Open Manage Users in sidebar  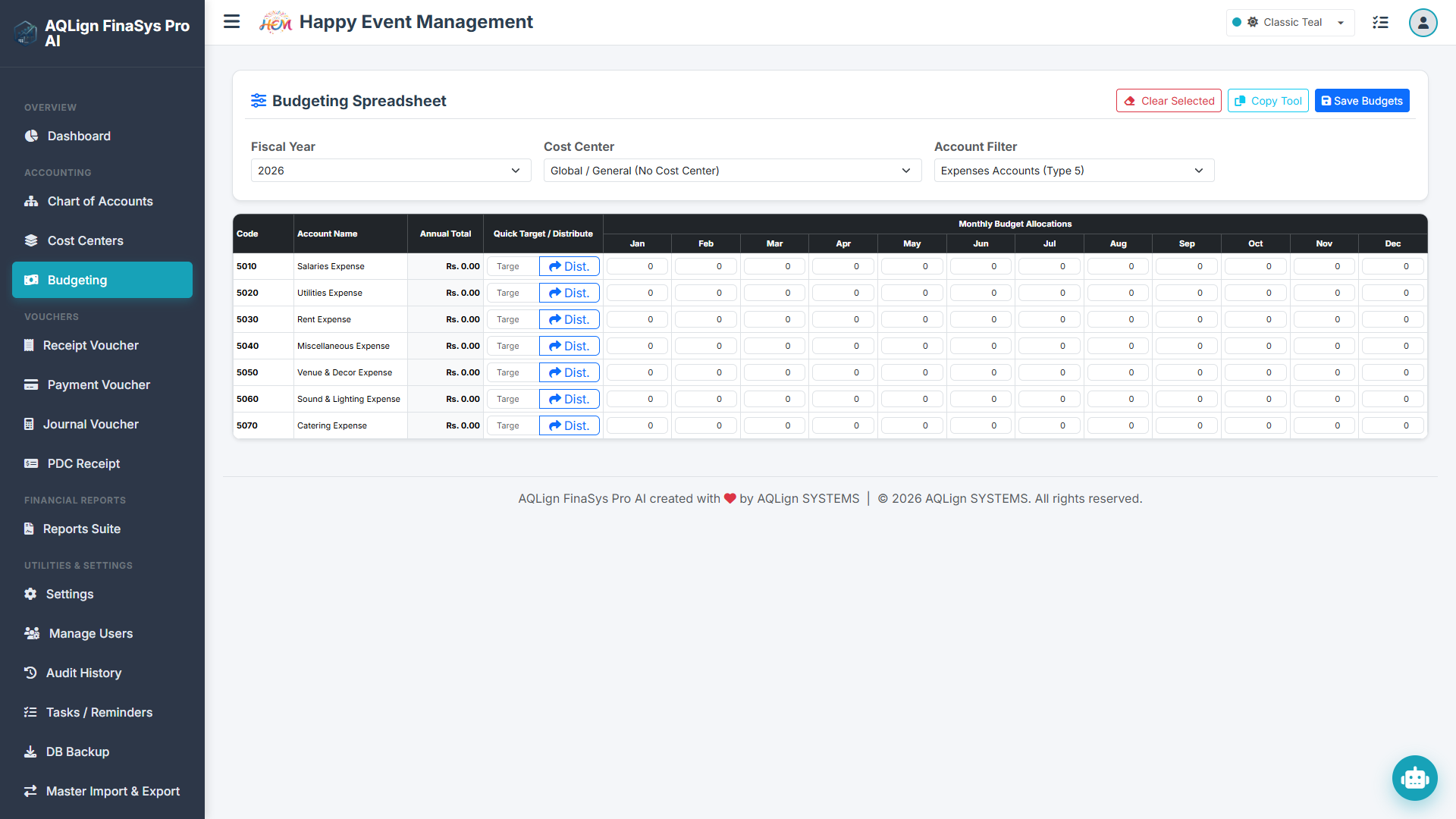[x=102, y=633]
